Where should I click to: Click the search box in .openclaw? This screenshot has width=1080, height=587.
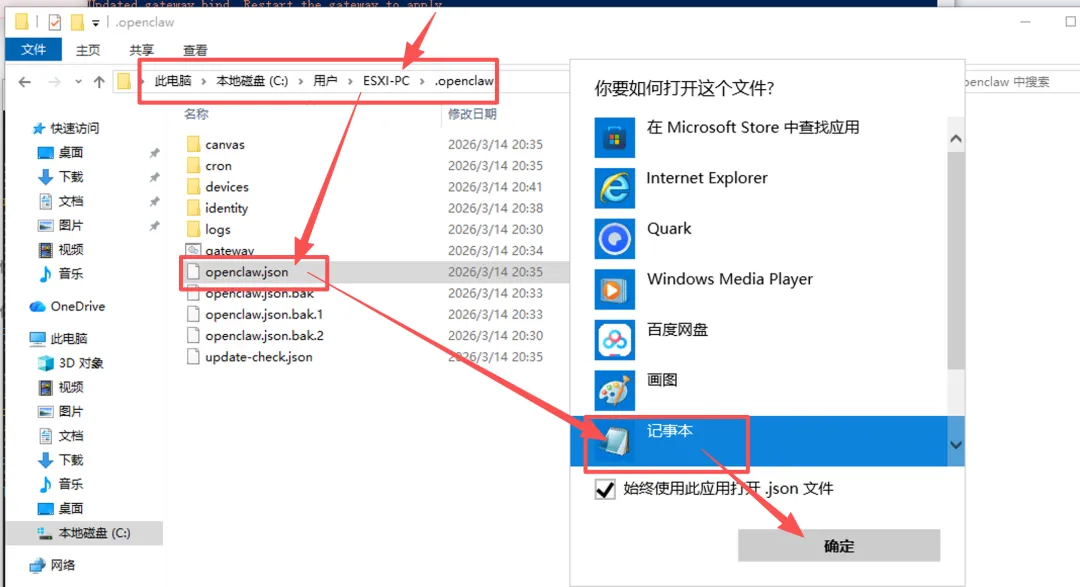click(x=1017, y=82)
